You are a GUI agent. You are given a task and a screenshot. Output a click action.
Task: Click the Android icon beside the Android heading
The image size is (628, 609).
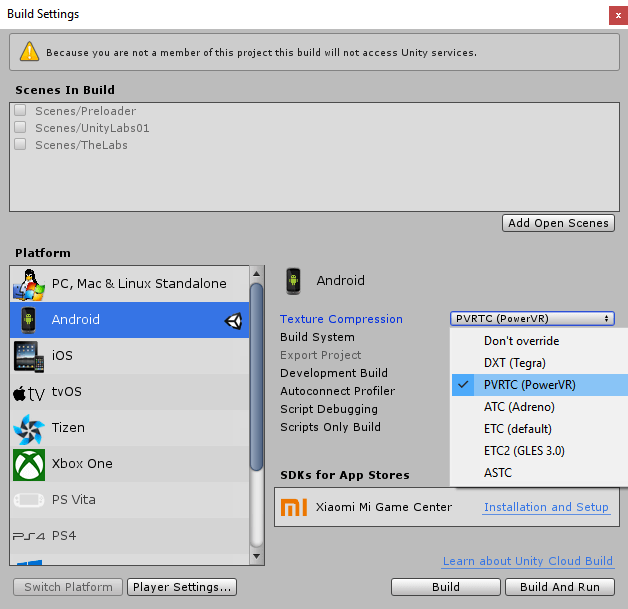(x=294, y=281)
